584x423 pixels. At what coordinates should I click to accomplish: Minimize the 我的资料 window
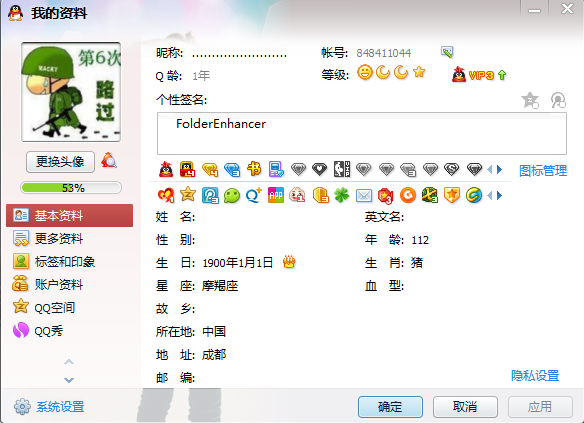click(x=534, y=9)
